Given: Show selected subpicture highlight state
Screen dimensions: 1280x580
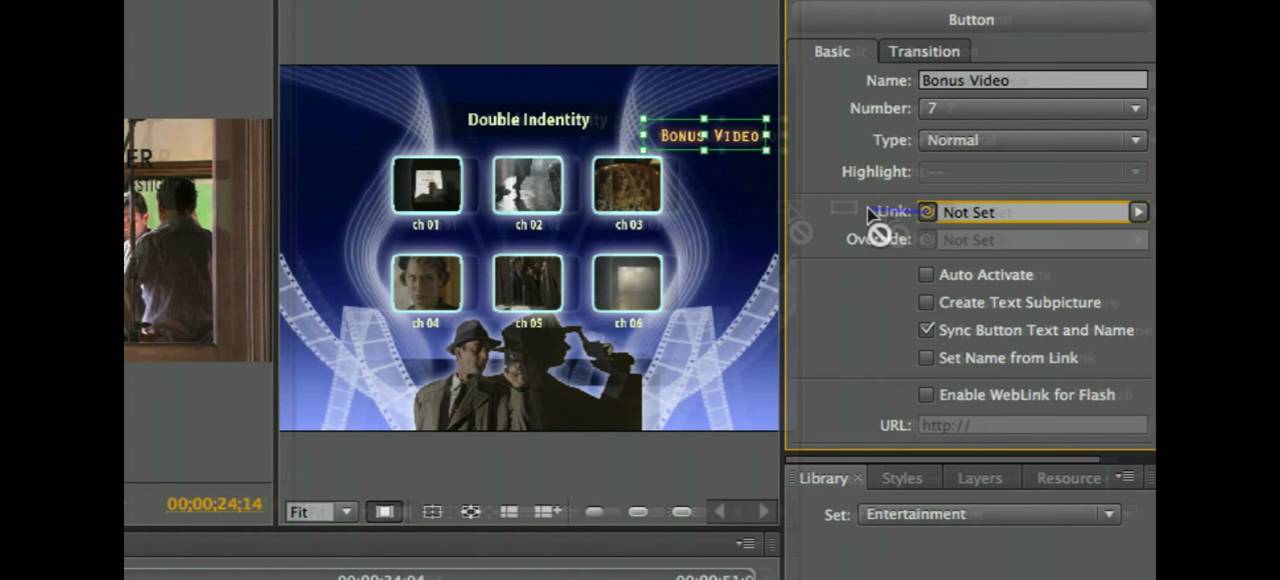Looking at the screenshot, I should tap(638, 512).
